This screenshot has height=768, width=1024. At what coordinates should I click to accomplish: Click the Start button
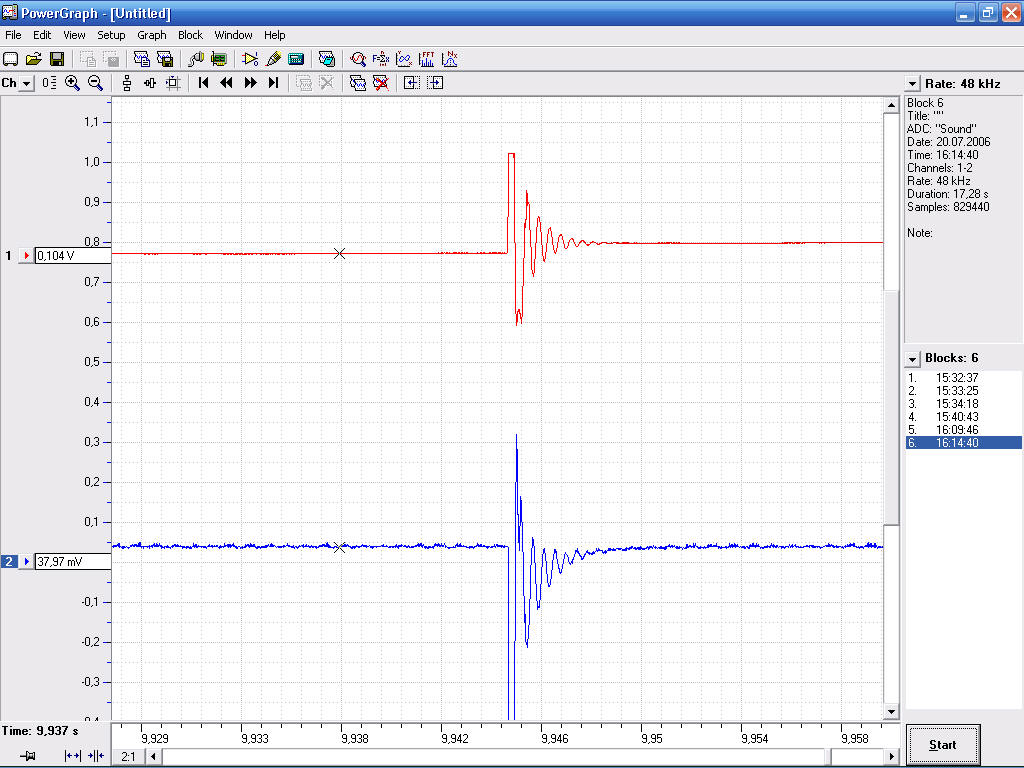coord(942,744)
